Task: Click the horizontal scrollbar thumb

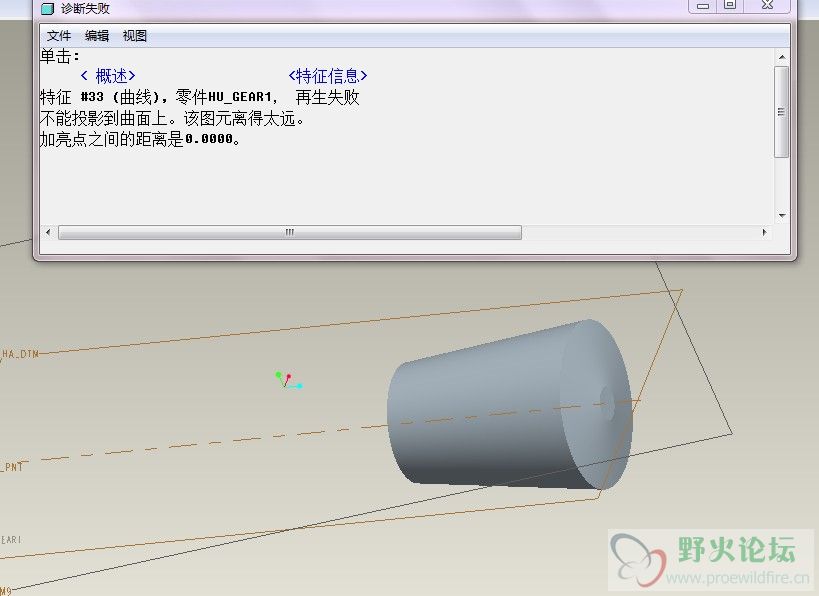Action: (x=290, y=232)
